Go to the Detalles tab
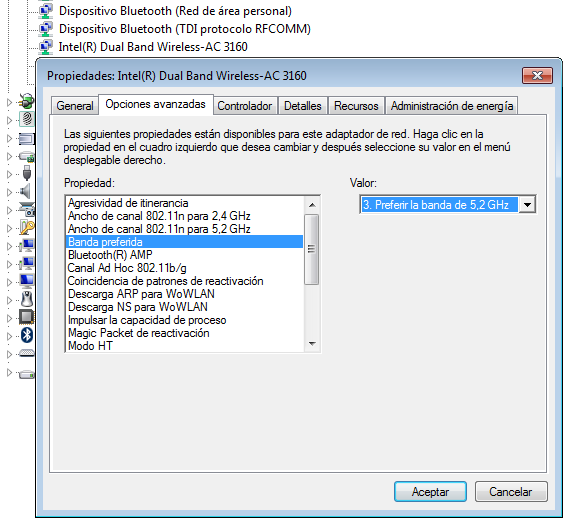This screenshot has width=569, height=524. pos(303,106)
